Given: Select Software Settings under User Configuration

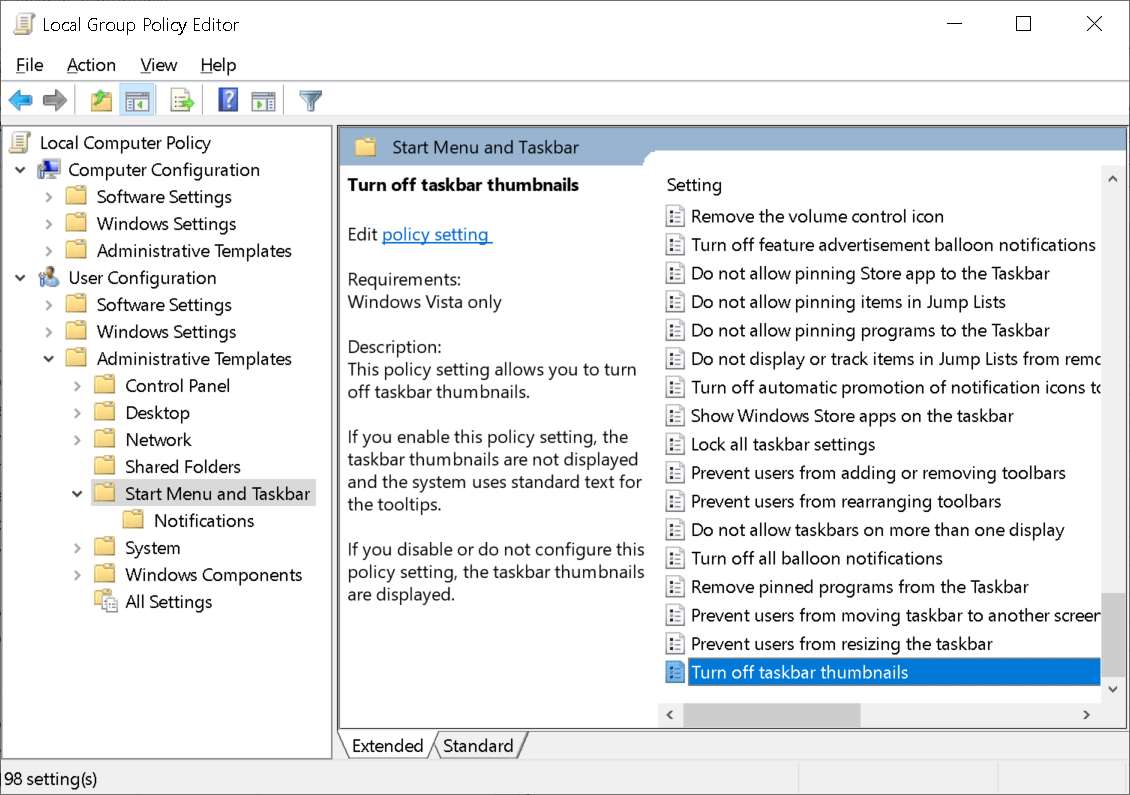Looking at the screenshot, I should pyautogui.click(x=164, y=305).
